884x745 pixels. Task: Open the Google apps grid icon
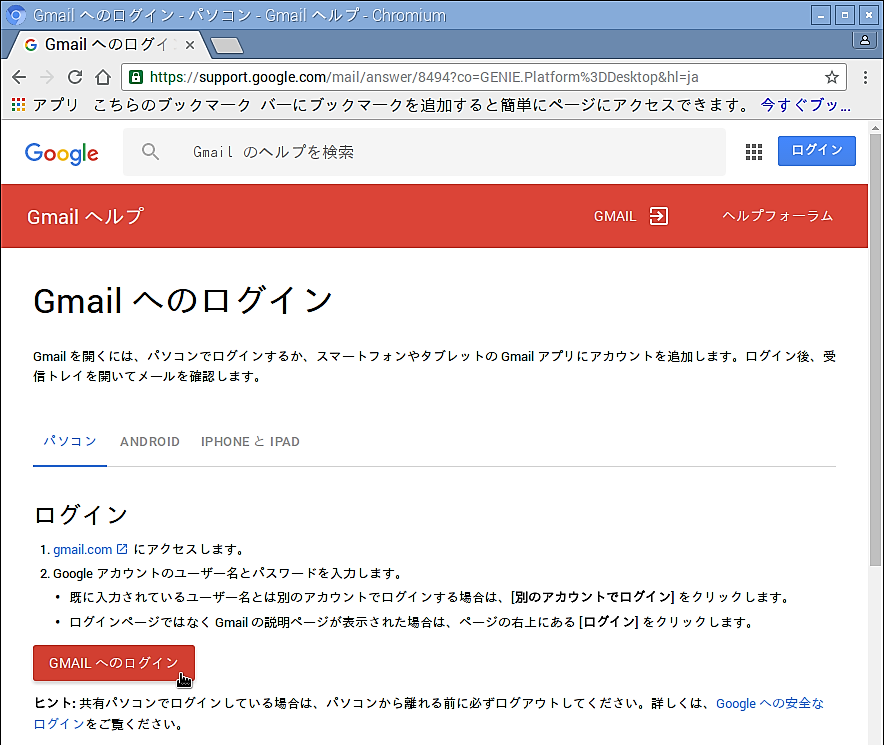click(x=754, y=152)
